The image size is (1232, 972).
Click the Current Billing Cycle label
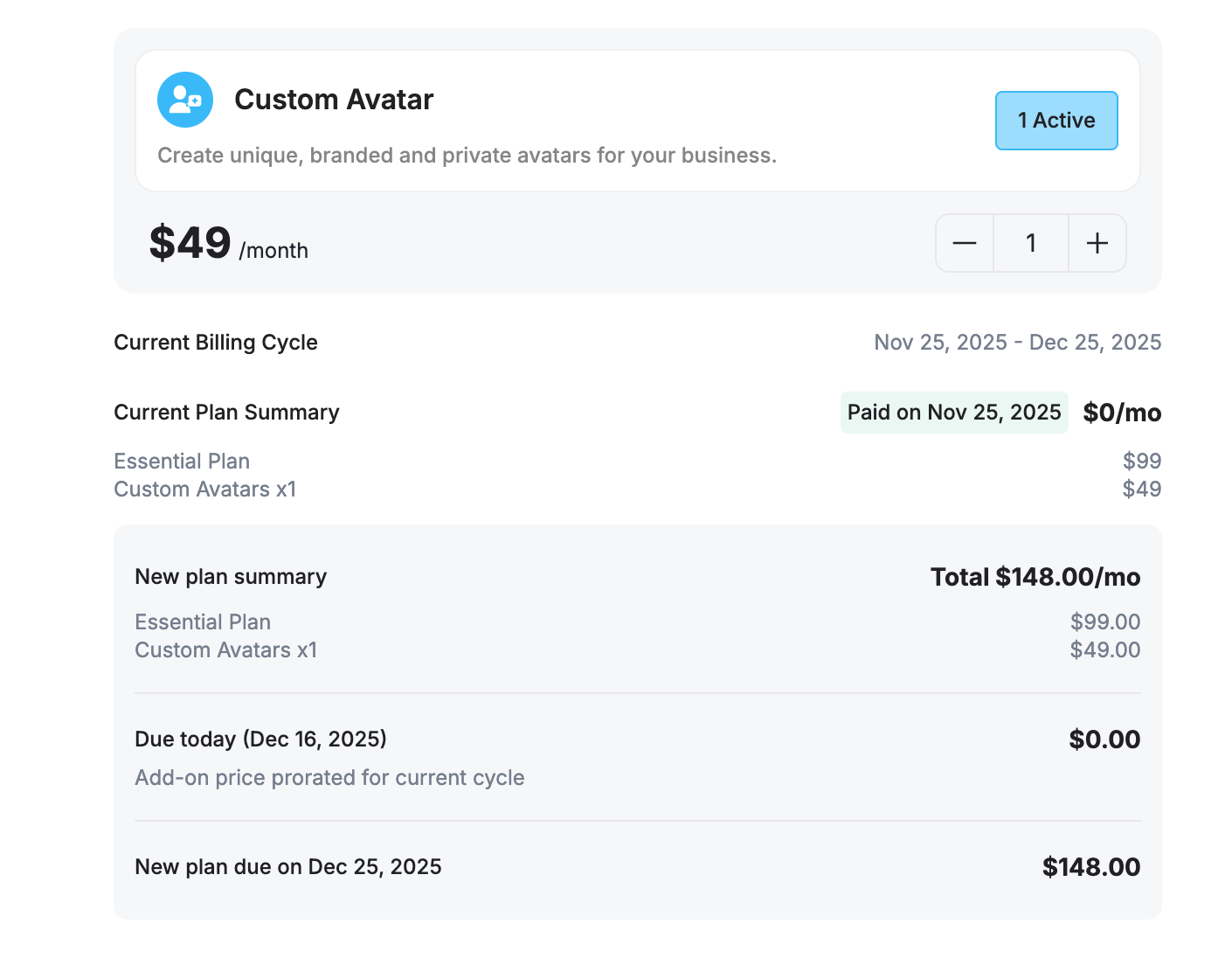click(x=216, y=343)
